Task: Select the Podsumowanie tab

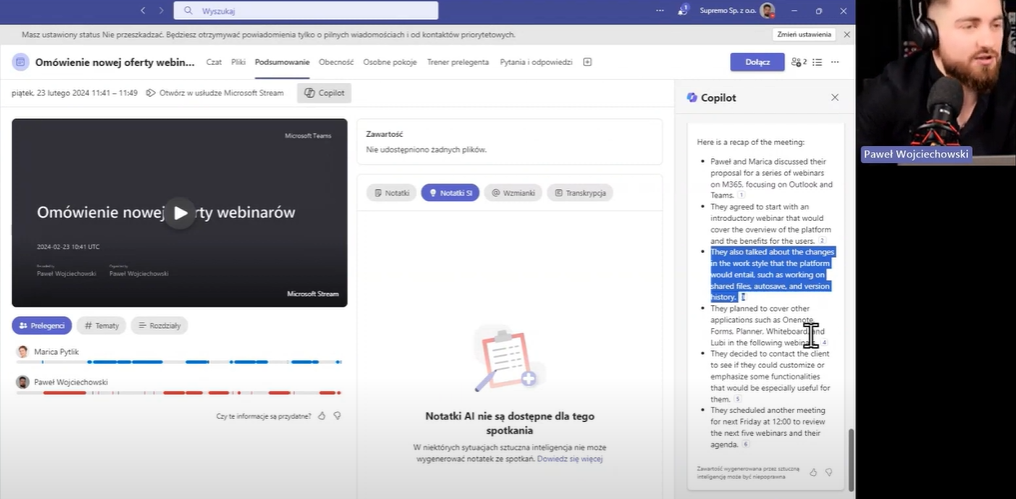Action: (282, 62)
